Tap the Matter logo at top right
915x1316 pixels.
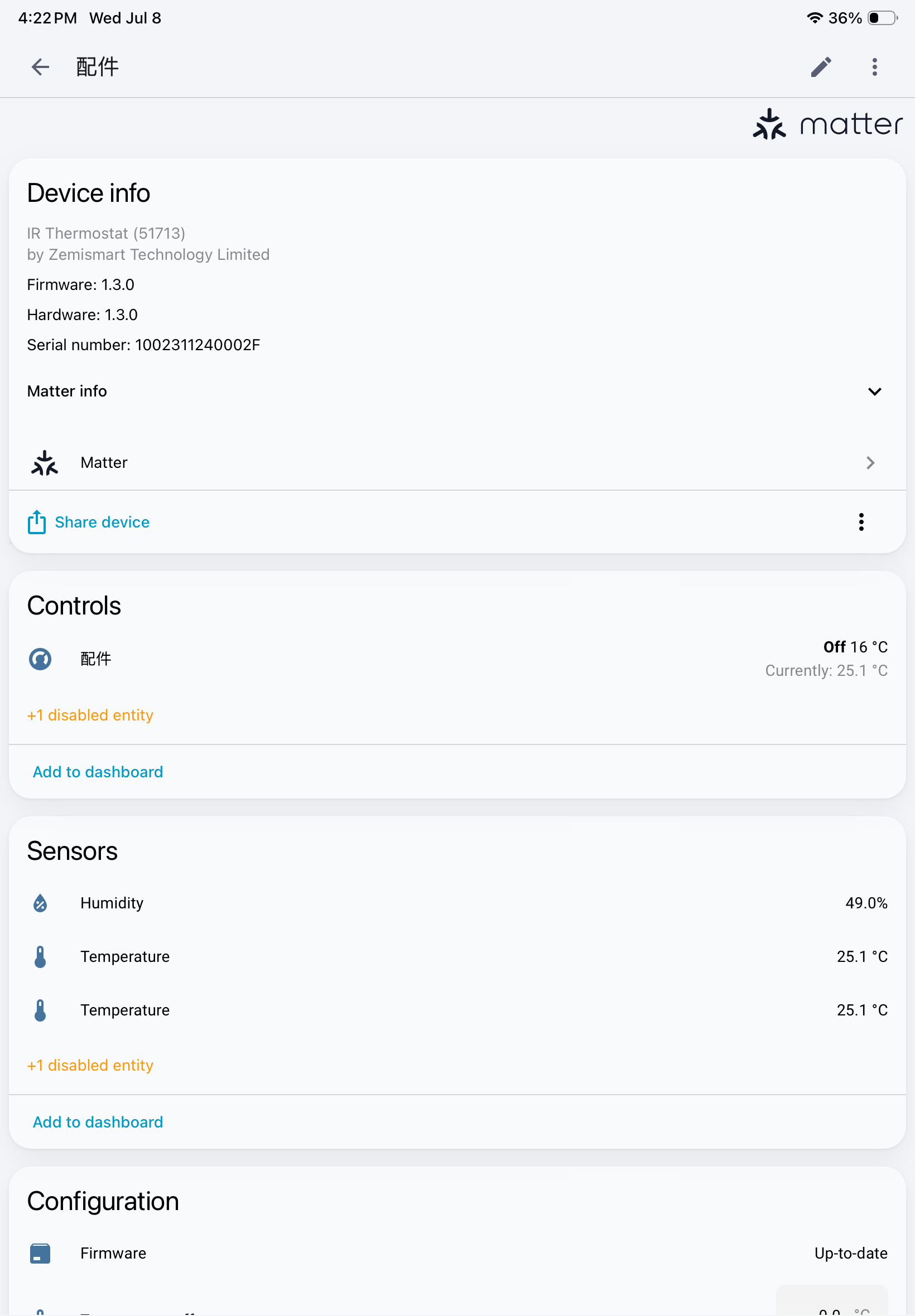(x=827, y=124)
